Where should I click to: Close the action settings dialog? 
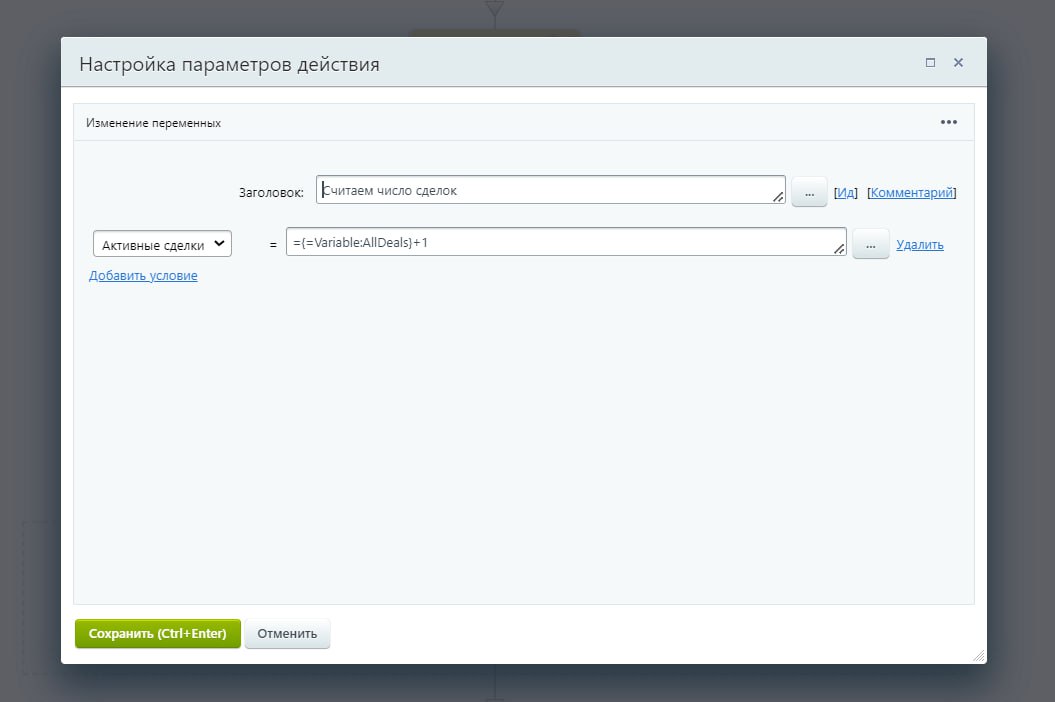click(x=958, y=63)
